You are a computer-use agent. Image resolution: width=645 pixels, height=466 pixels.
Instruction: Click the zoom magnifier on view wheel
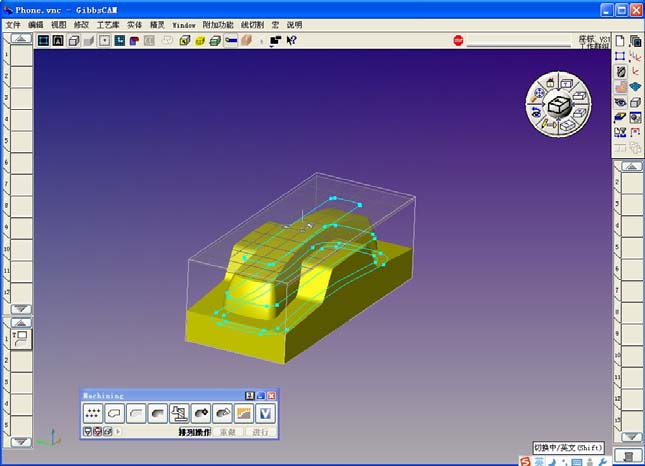(x=539, y=94)
